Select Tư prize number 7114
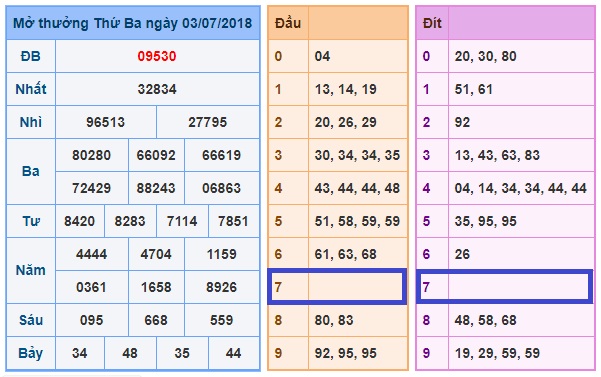The height and width of the screenshot is (377, 601). tap(182, 221)
